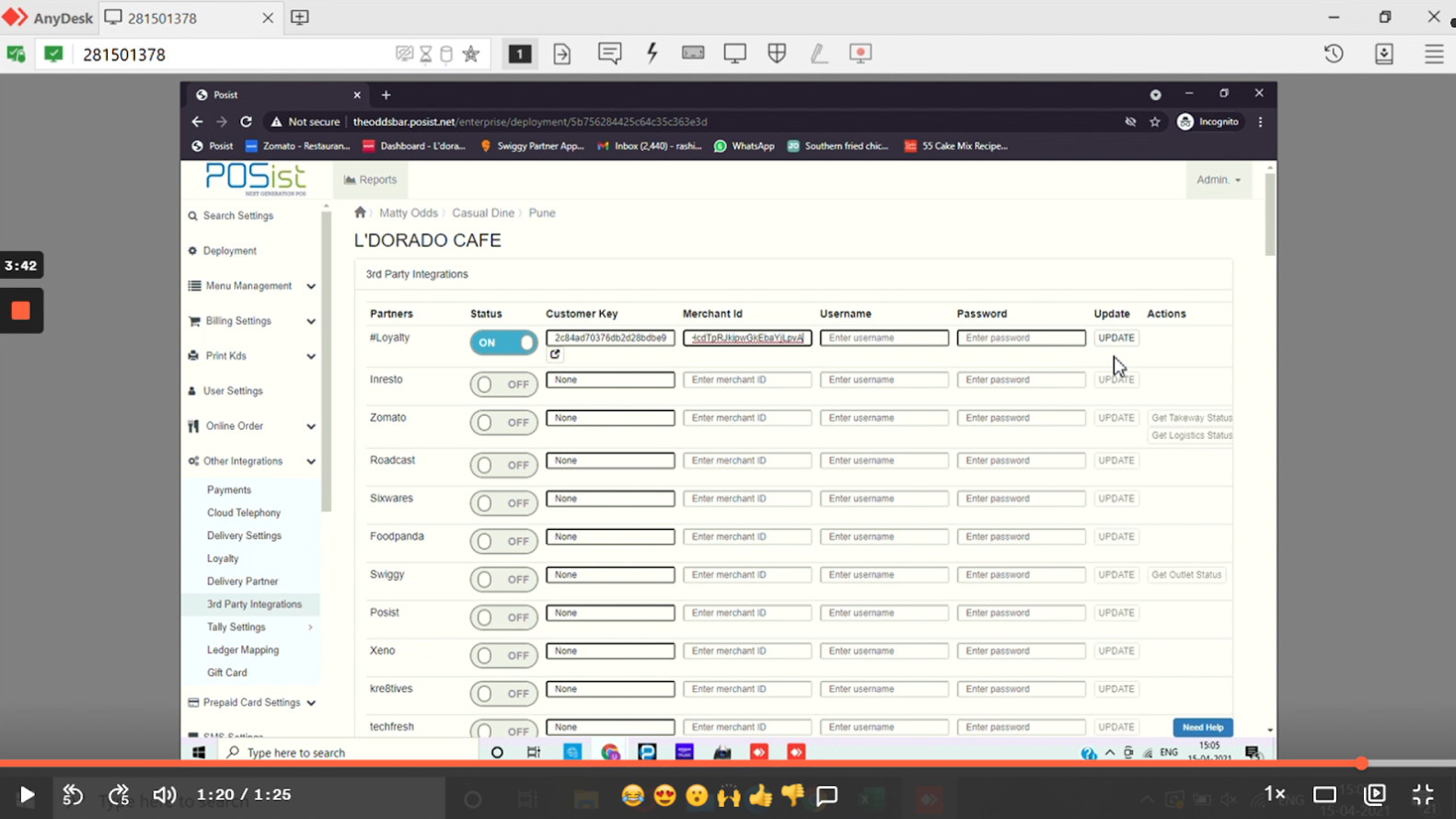Viewport: 1456px width, 819px height.
Task: Click Get Outlet Status for Swiggy
Action: pyautogui.click(x=1186, y=575)
